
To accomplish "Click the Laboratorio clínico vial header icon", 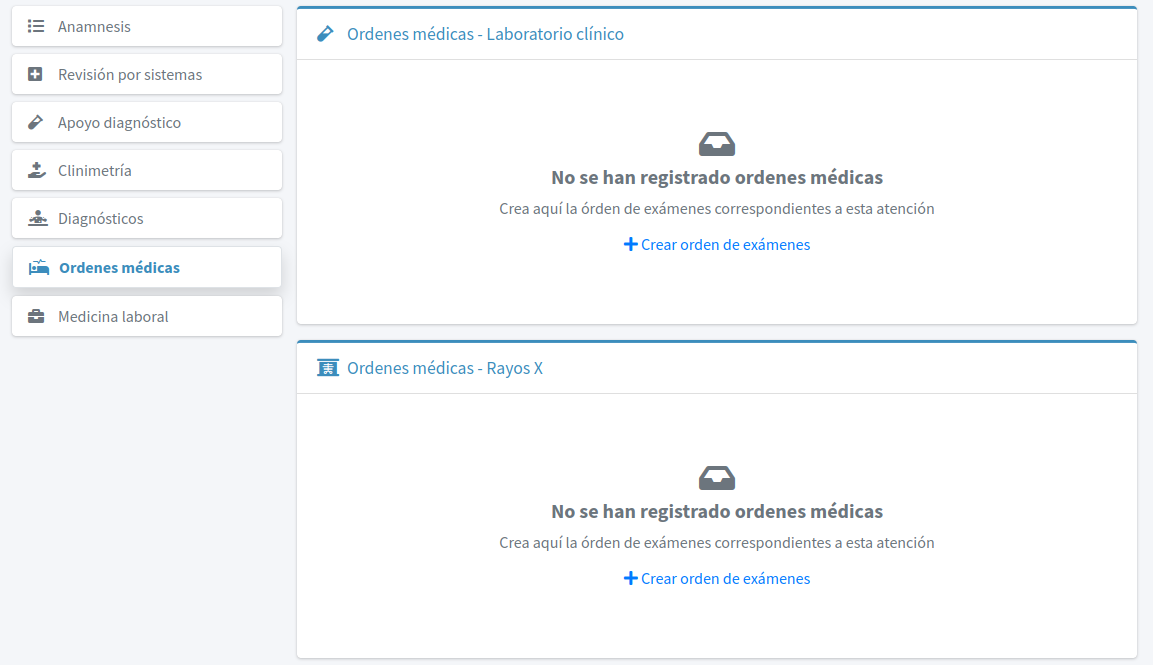I will coord(325,34).
